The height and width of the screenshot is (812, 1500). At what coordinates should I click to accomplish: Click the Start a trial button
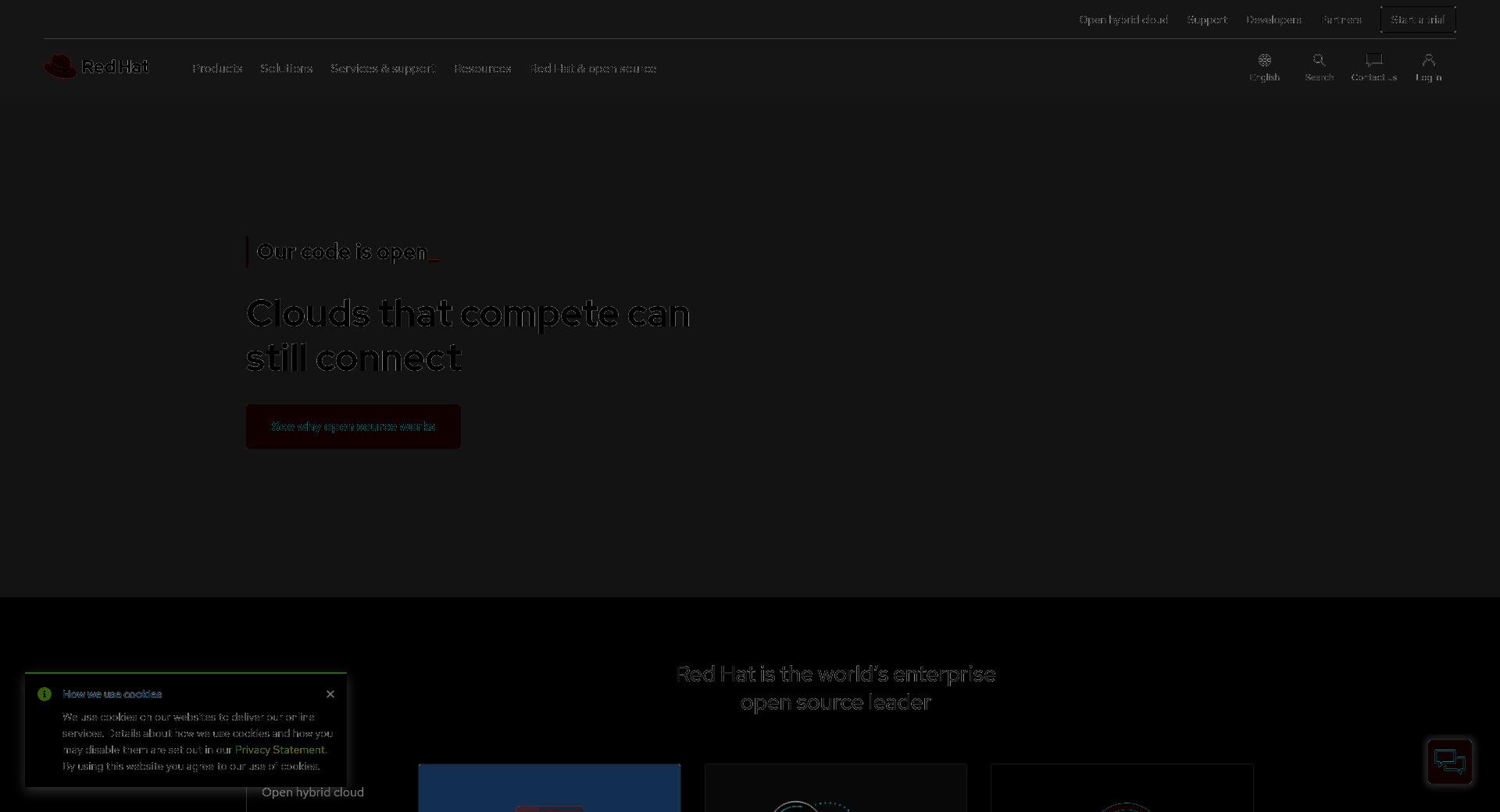tap(1418, 20)
